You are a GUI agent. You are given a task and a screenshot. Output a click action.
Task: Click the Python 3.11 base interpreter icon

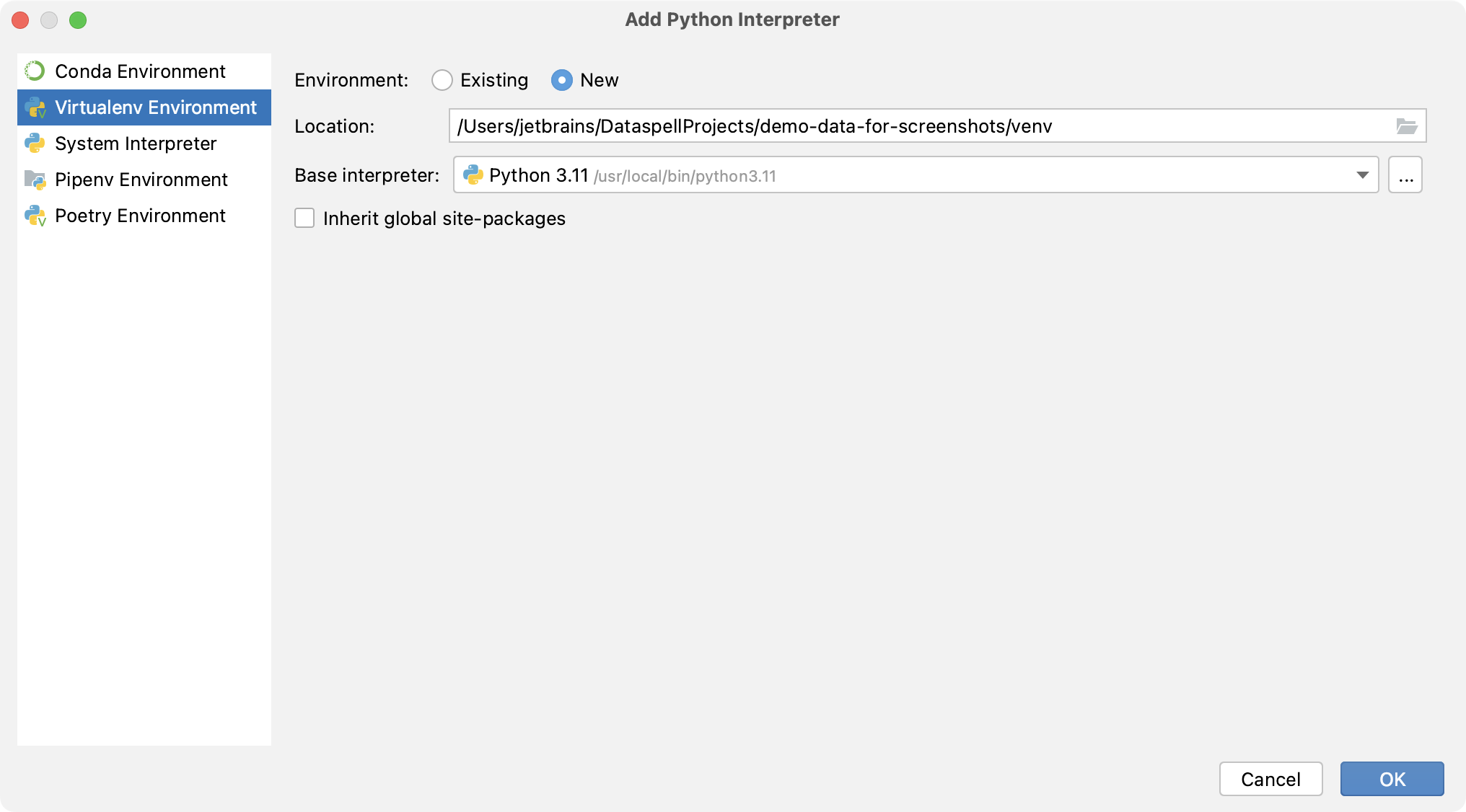click(471, 175)
